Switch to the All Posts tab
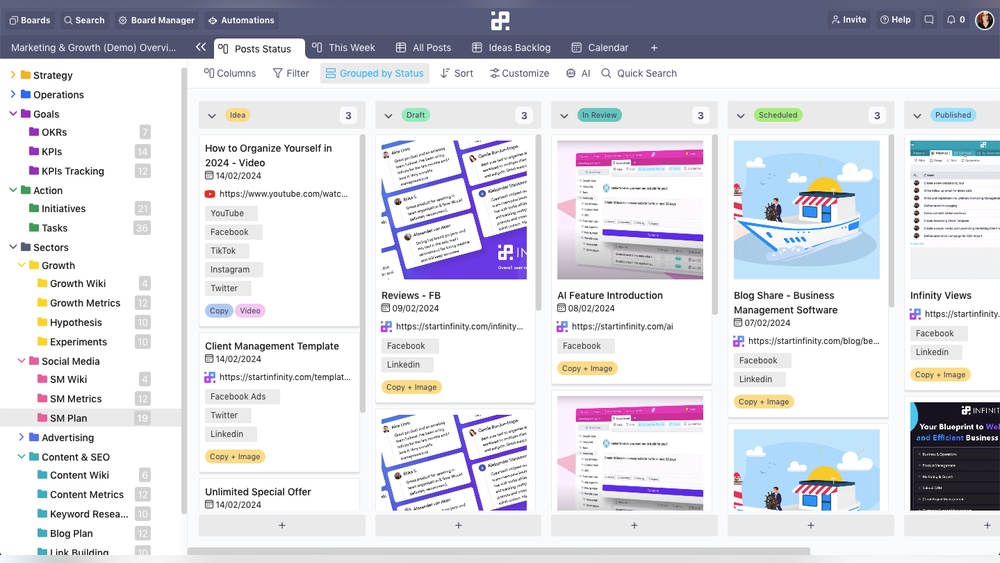This screenshot has width=1000, height=563. point(423,48)
